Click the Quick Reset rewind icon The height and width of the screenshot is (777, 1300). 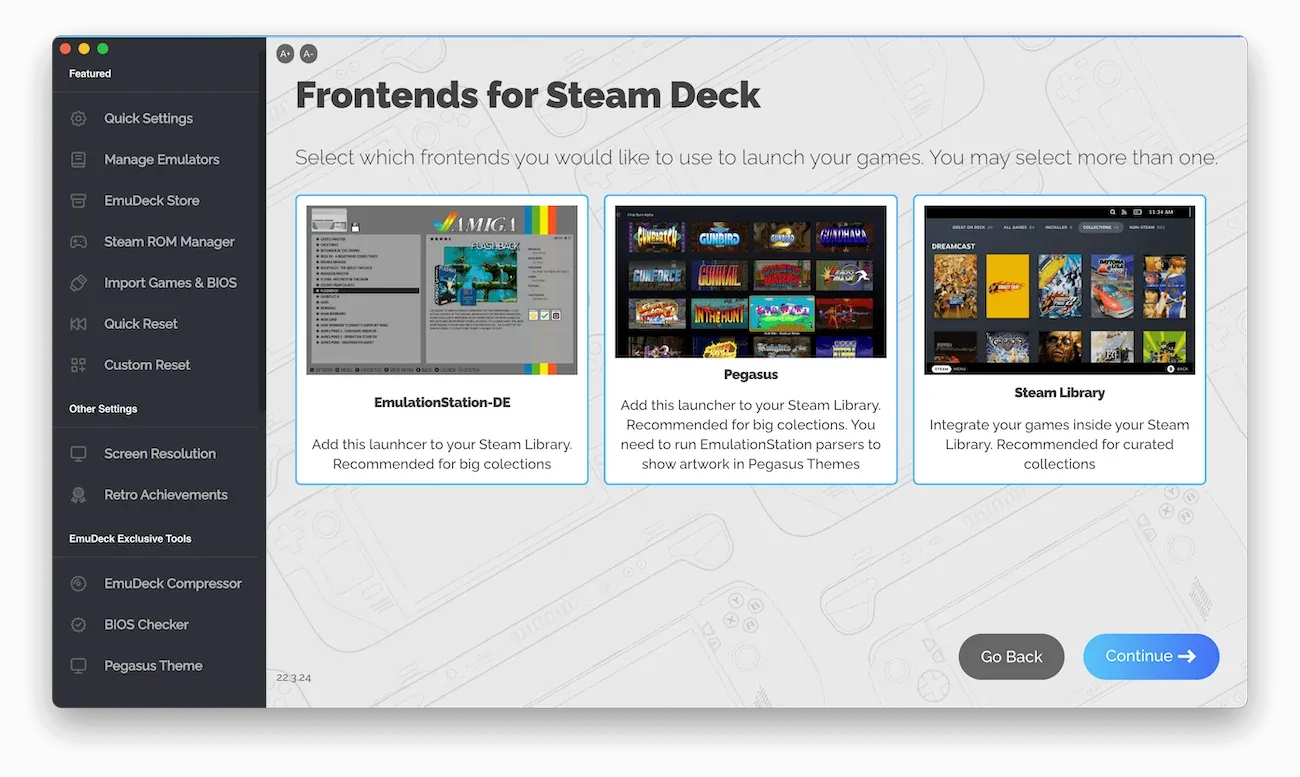[x=78, y=324]
